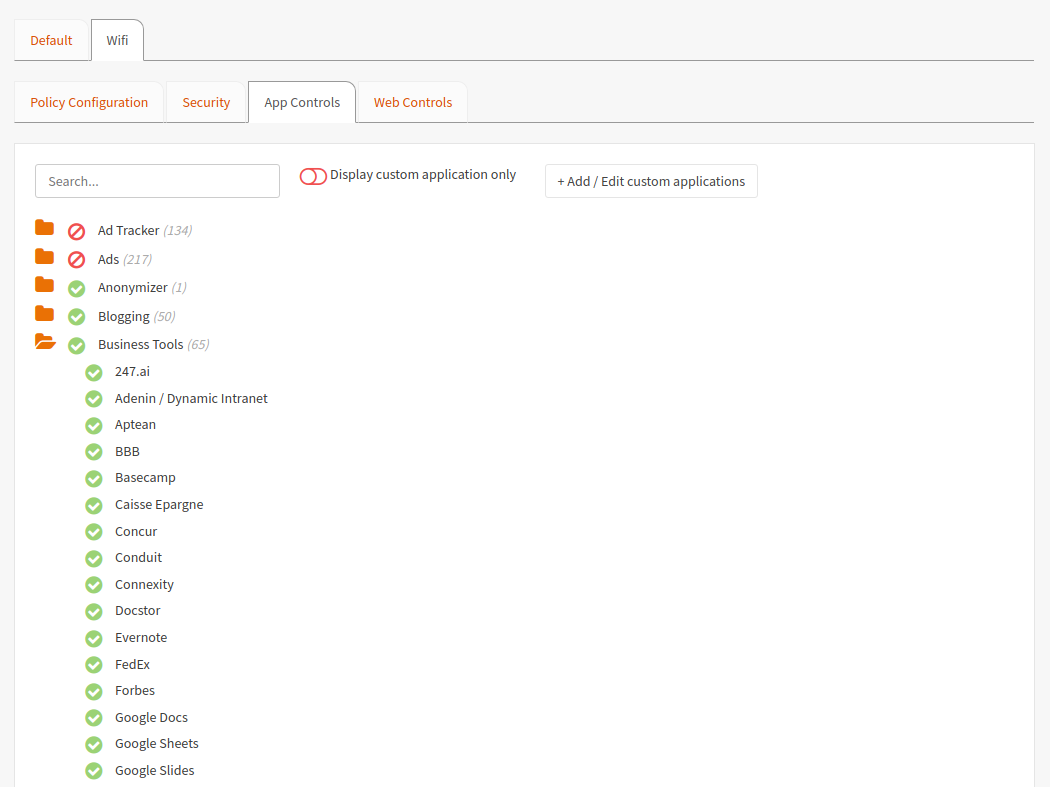The image size is (1050, 787).
Task: Click the allowed checkmark icon for Business Tools
Action: pyautogui.click(x=76, y=346)
